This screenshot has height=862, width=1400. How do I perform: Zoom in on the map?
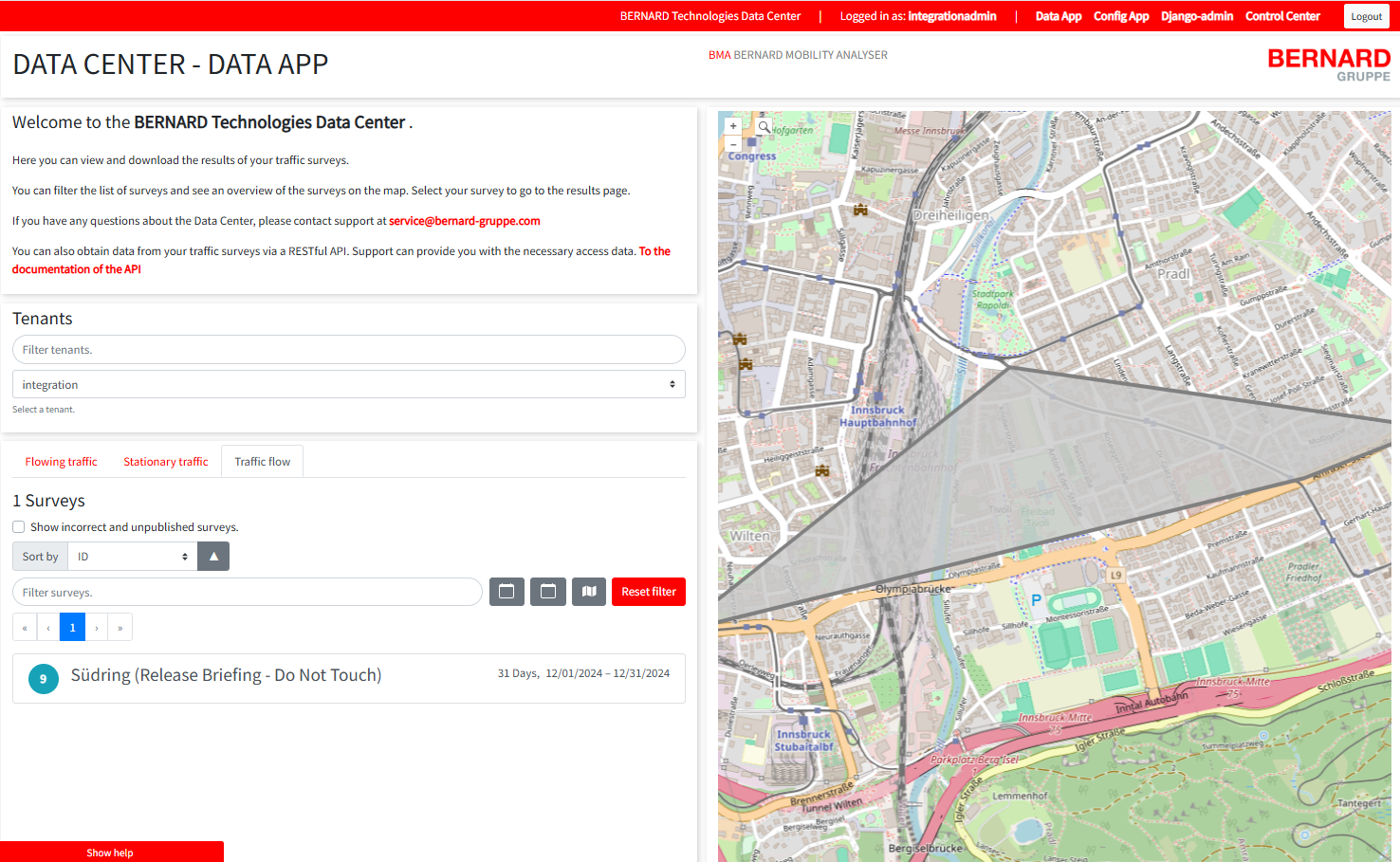point(733,126)
